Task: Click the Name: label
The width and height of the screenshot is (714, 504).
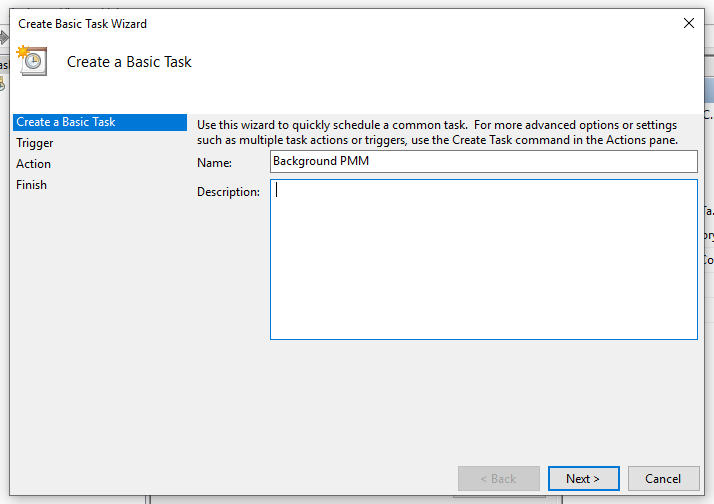Action: [x=214, y=163]
